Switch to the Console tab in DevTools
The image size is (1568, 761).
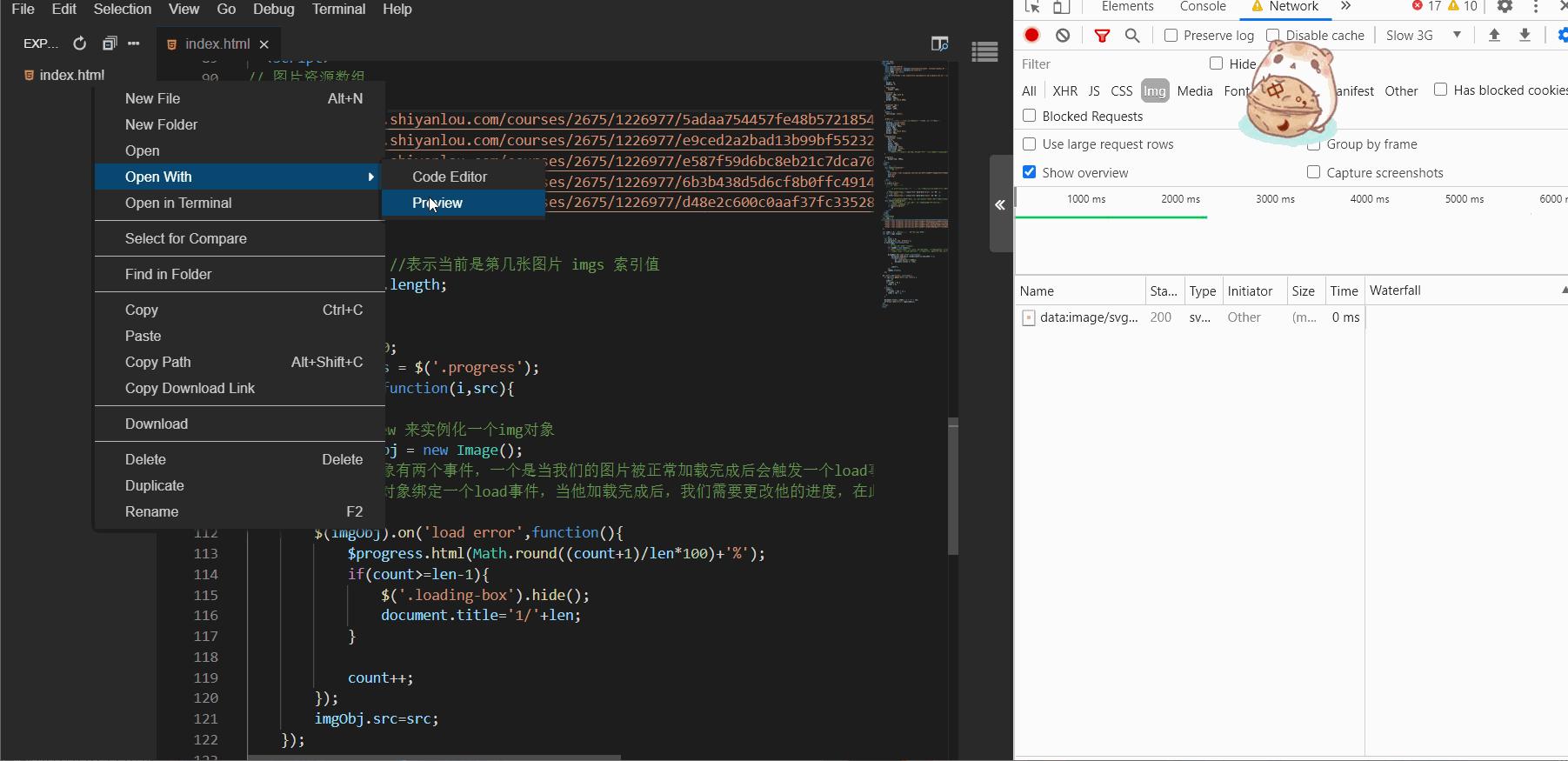[1202, 7]
